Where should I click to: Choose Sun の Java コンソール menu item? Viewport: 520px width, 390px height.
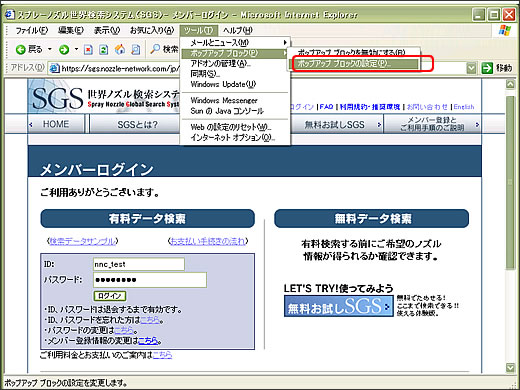coord(235,111)
